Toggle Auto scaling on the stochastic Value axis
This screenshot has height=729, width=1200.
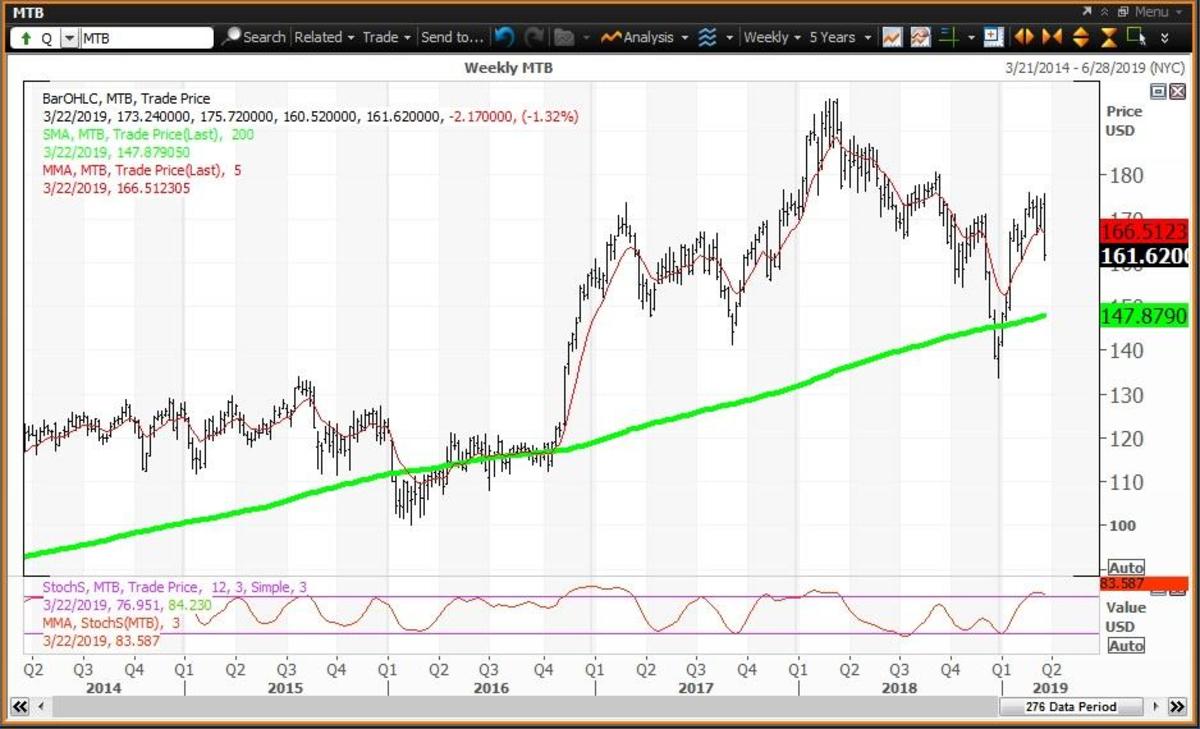(x=1126, y=646)
